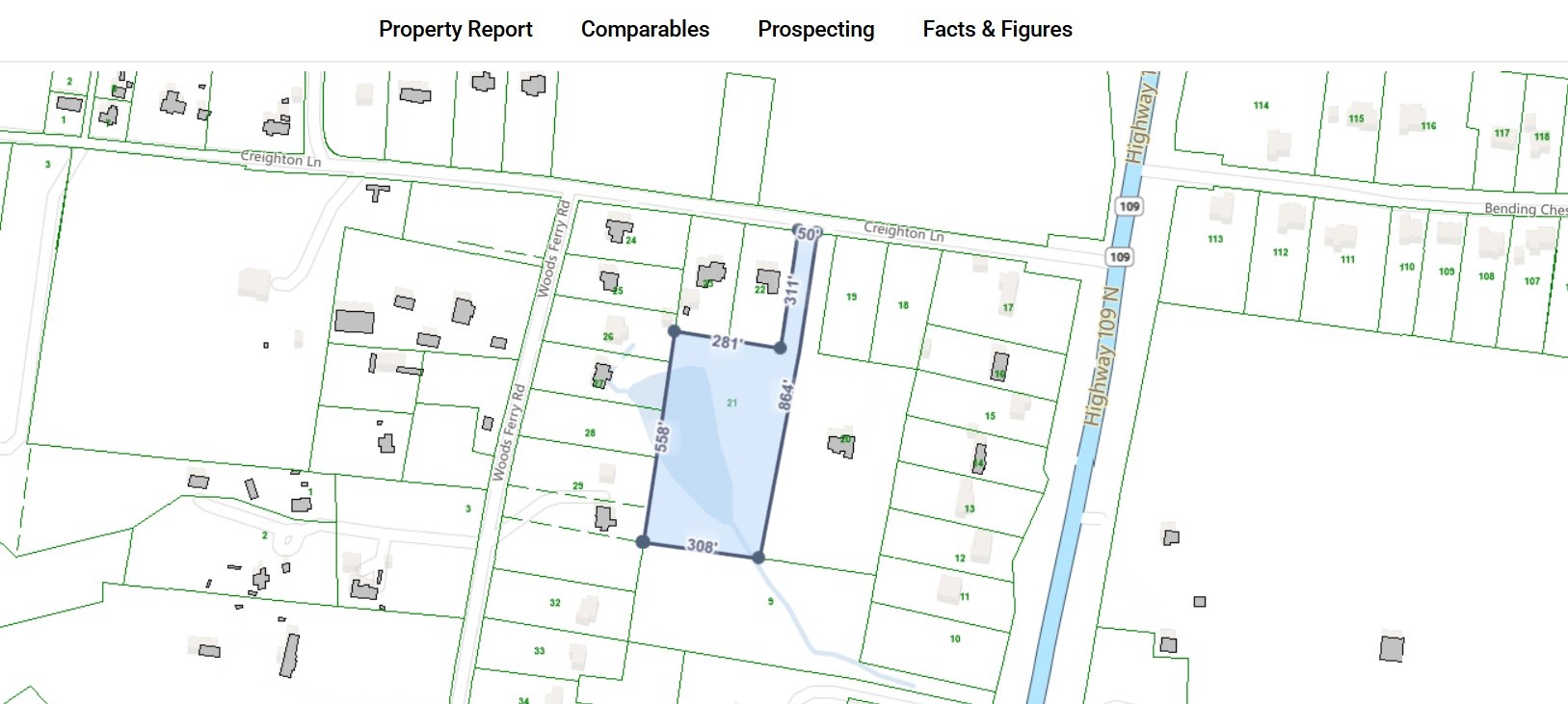Click the building footprint on parcel 24

[619, 231]
